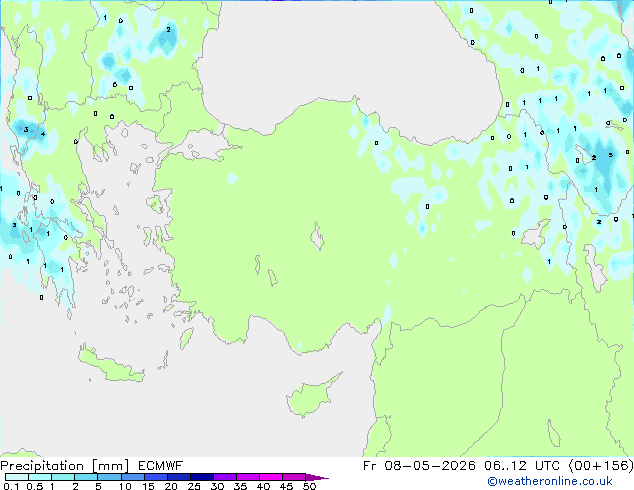Click the legend label "50"
The image size is (634, 490).
(x=309, y=486)
